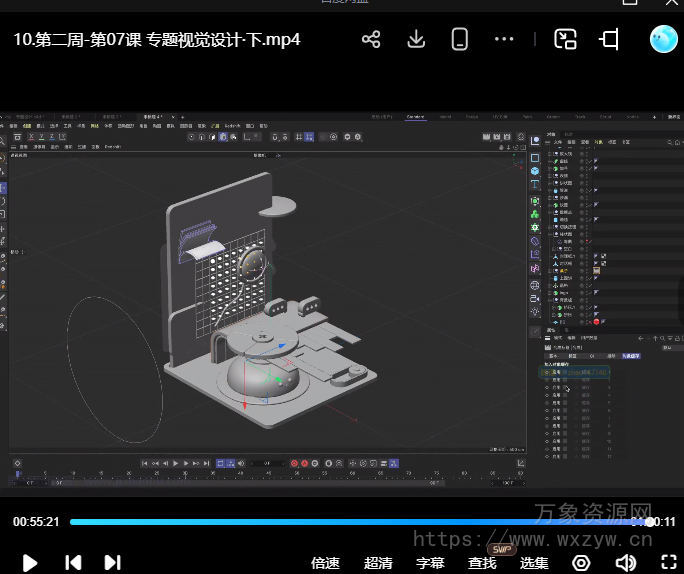Open player settings circular icon

(581, 563)
